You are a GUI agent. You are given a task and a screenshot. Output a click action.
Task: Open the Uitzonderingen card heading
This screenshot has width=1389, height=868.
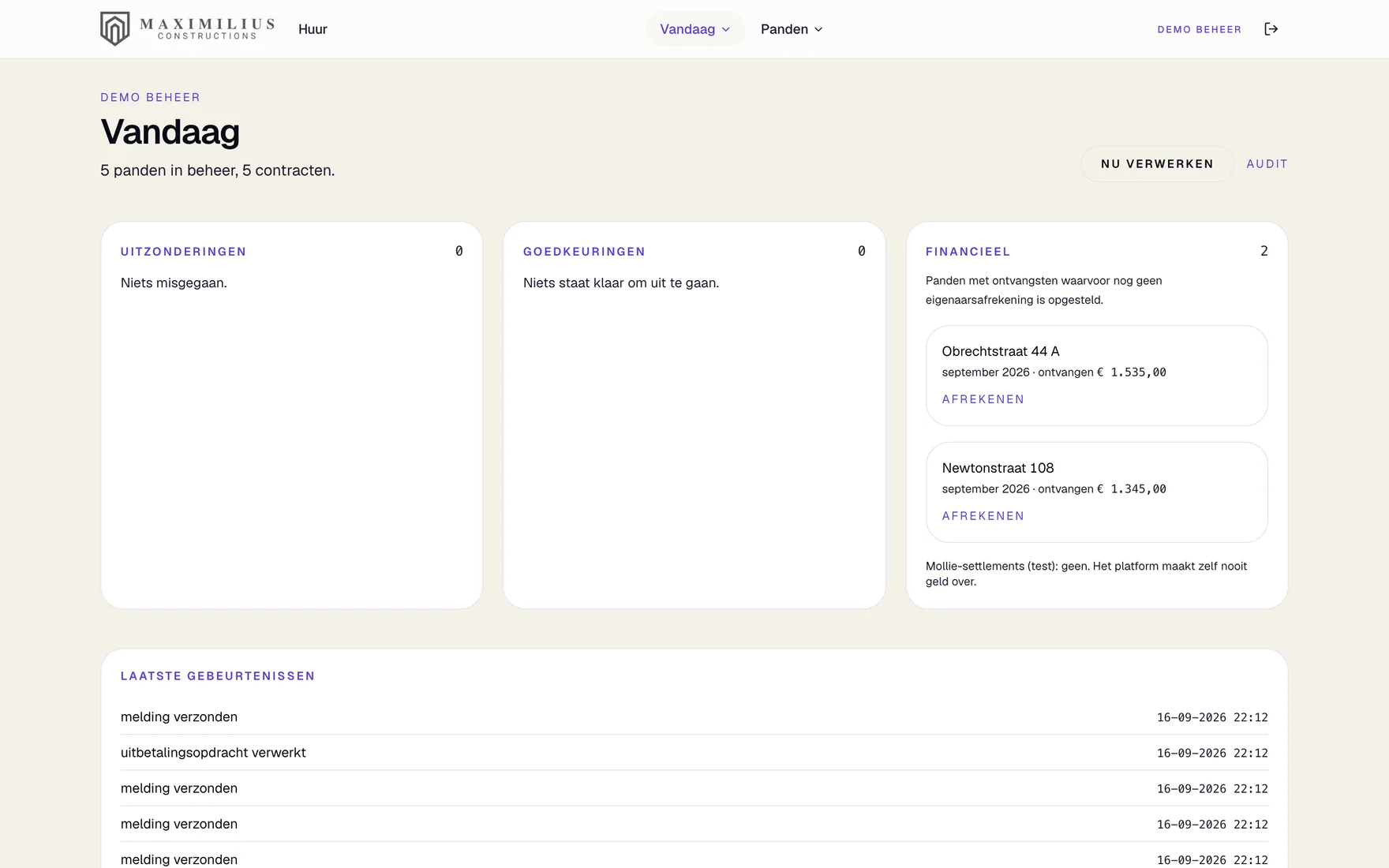[183, 252]
